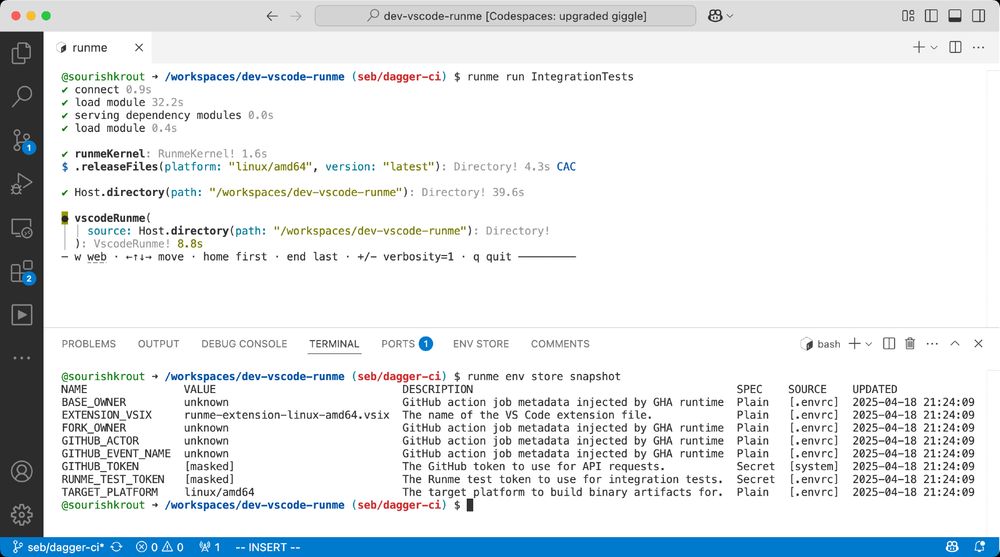Open the Search view in activity bar
1000x557 pixels.
[x=22, y=96]
